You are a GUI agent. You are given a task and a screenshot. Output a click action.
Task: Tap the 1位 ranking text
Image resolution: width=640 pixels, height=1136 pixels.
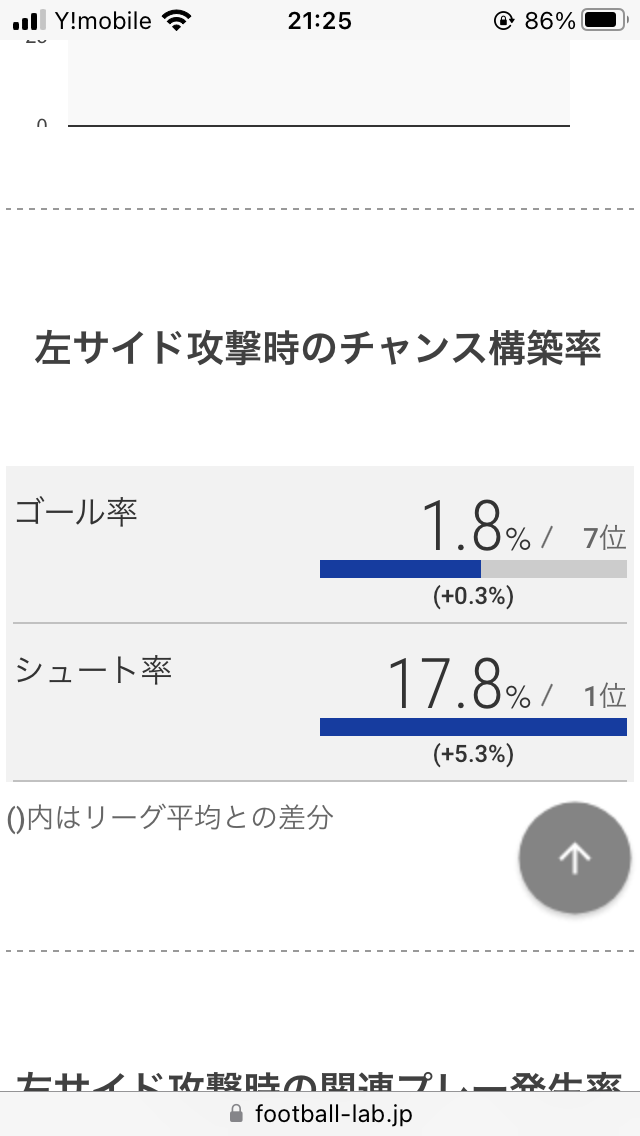pyautogui.click(x=605, y=696)
